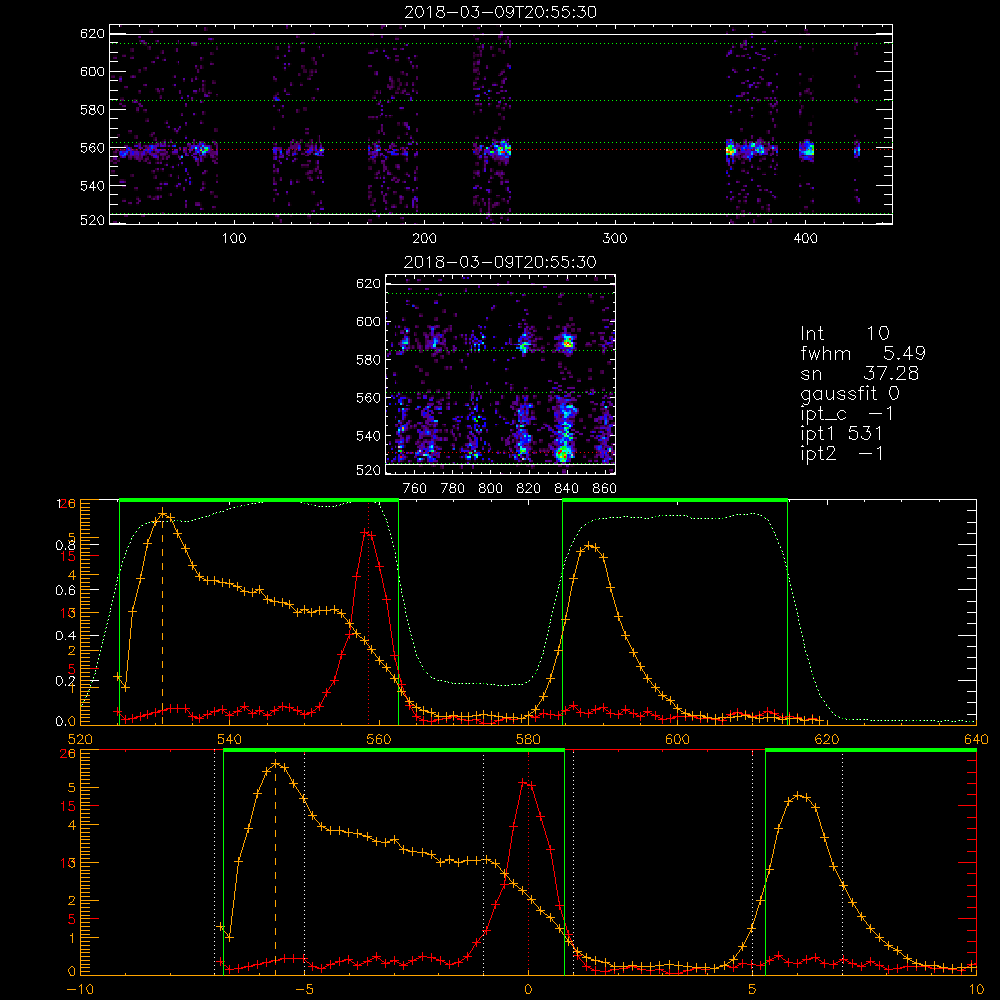Select the 'Int 10' parameter text
This screenshot has height=1000, width=1000.
[x=845, y=333]
